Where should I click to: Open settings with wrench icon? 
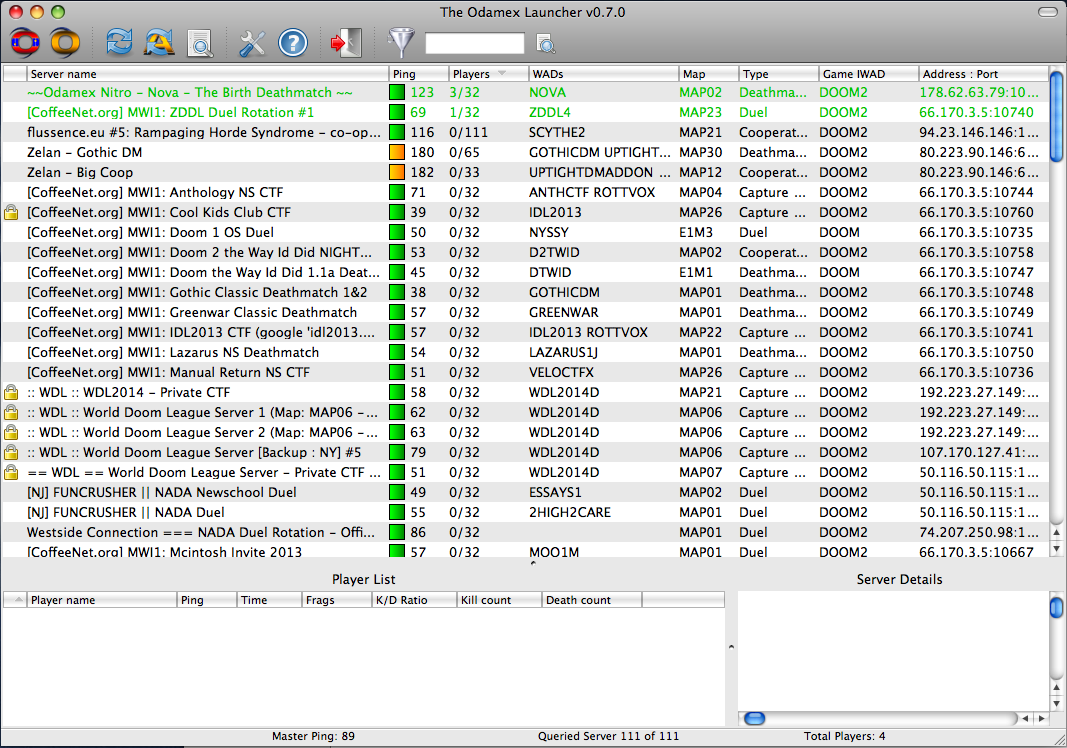point(252,42)
